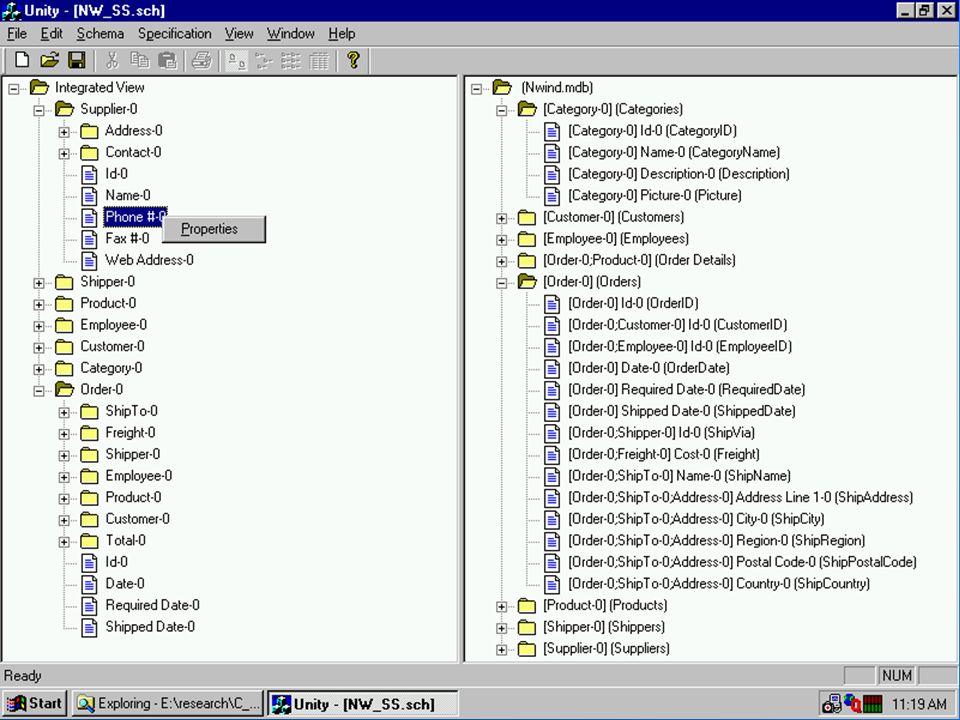Click the Paste toolbar icon
This screenshot has height=720, width=960.
(x=167, y=60)
